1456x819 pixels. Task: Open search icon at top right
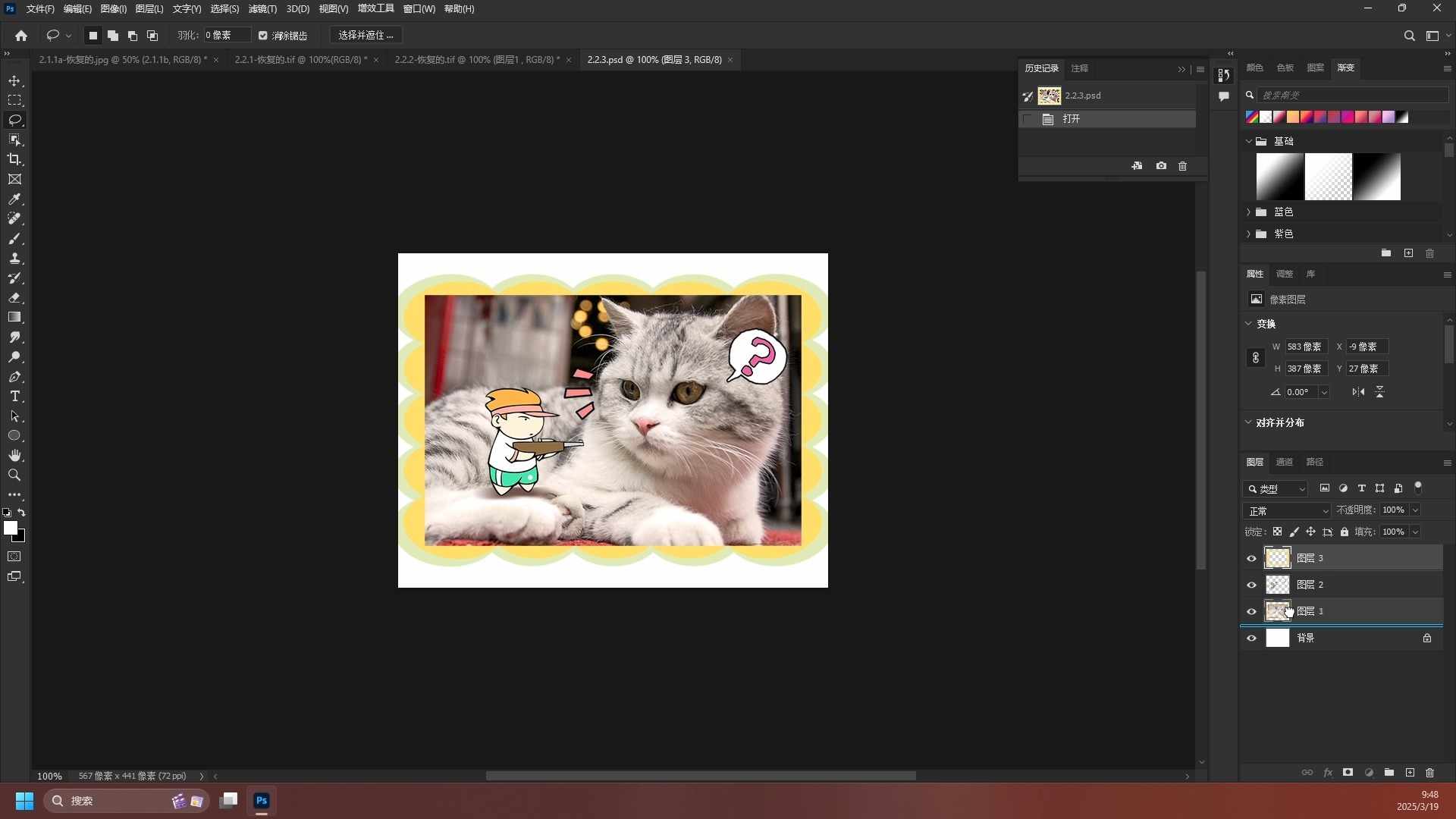1409,36
